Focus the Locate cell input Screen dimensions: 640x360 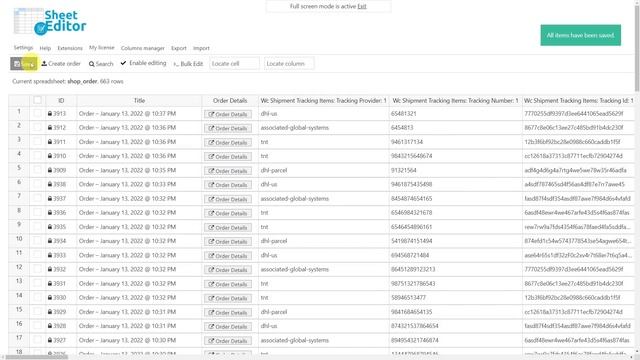(234, 64)
